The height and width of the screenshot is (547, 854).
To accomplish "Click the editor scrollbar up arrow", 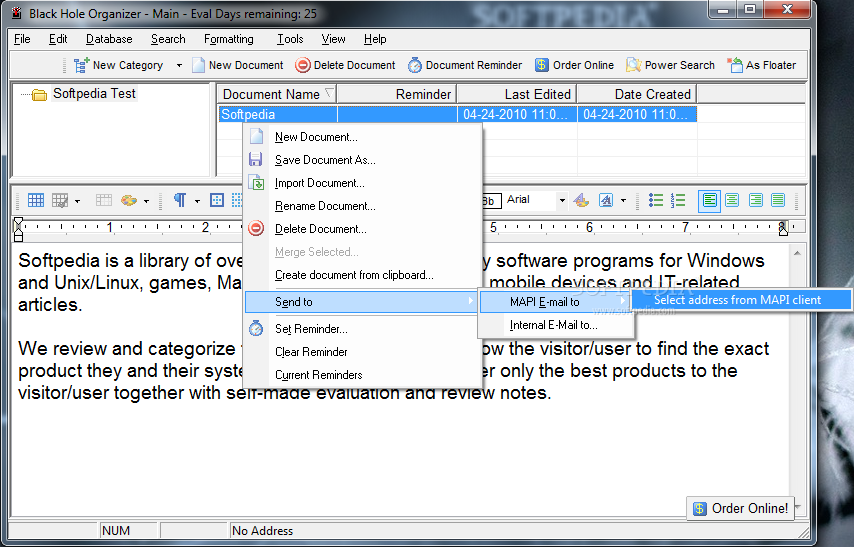I will tap(797, 253).
